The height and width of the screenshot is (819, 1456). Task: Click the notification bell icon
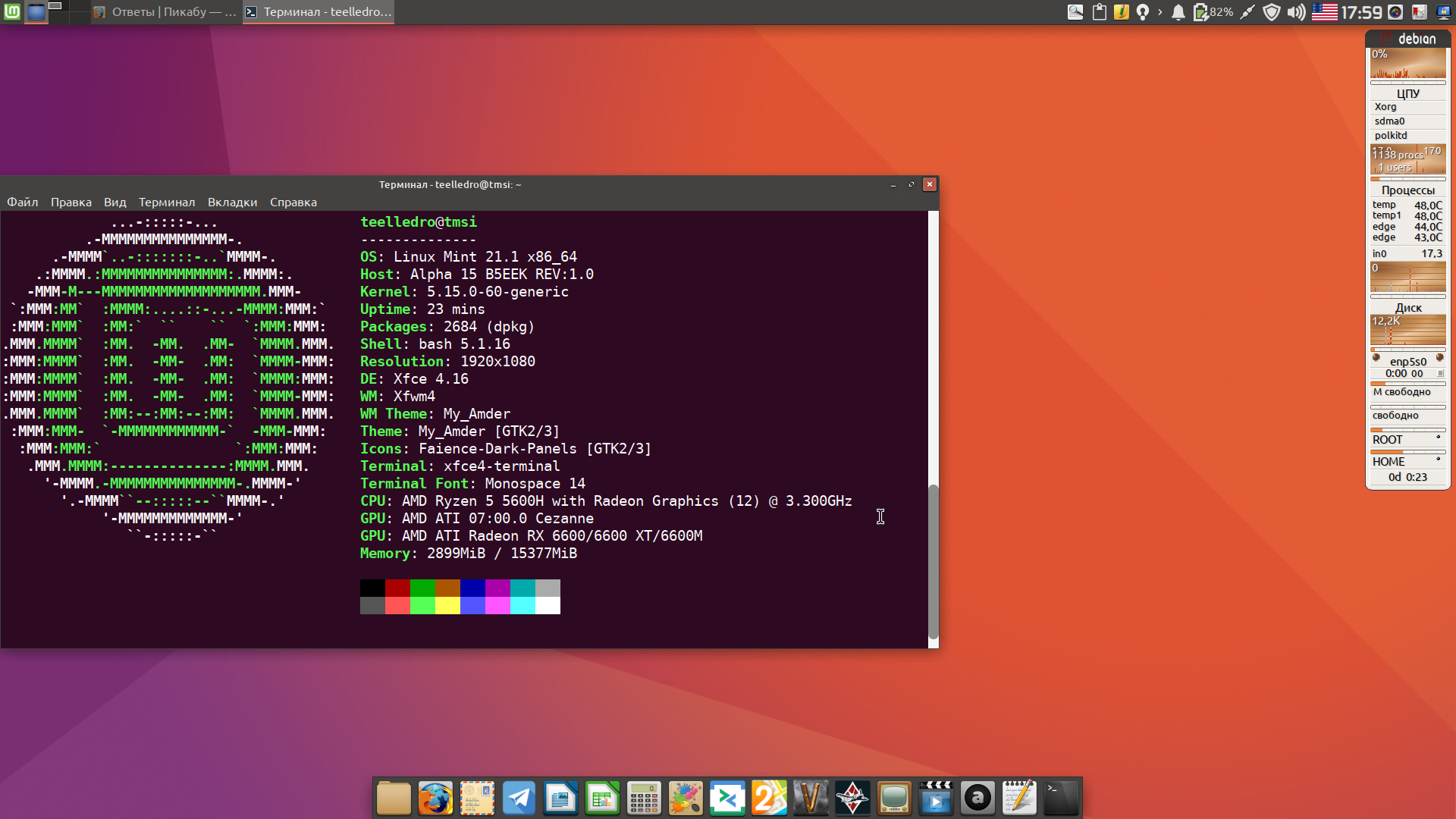[1178, 12]
